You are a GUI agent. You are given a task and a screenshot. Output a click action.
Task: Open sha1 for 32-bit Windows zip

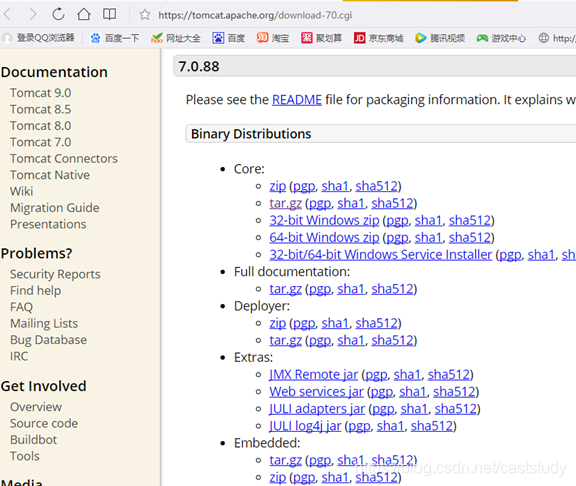point(428,220)
